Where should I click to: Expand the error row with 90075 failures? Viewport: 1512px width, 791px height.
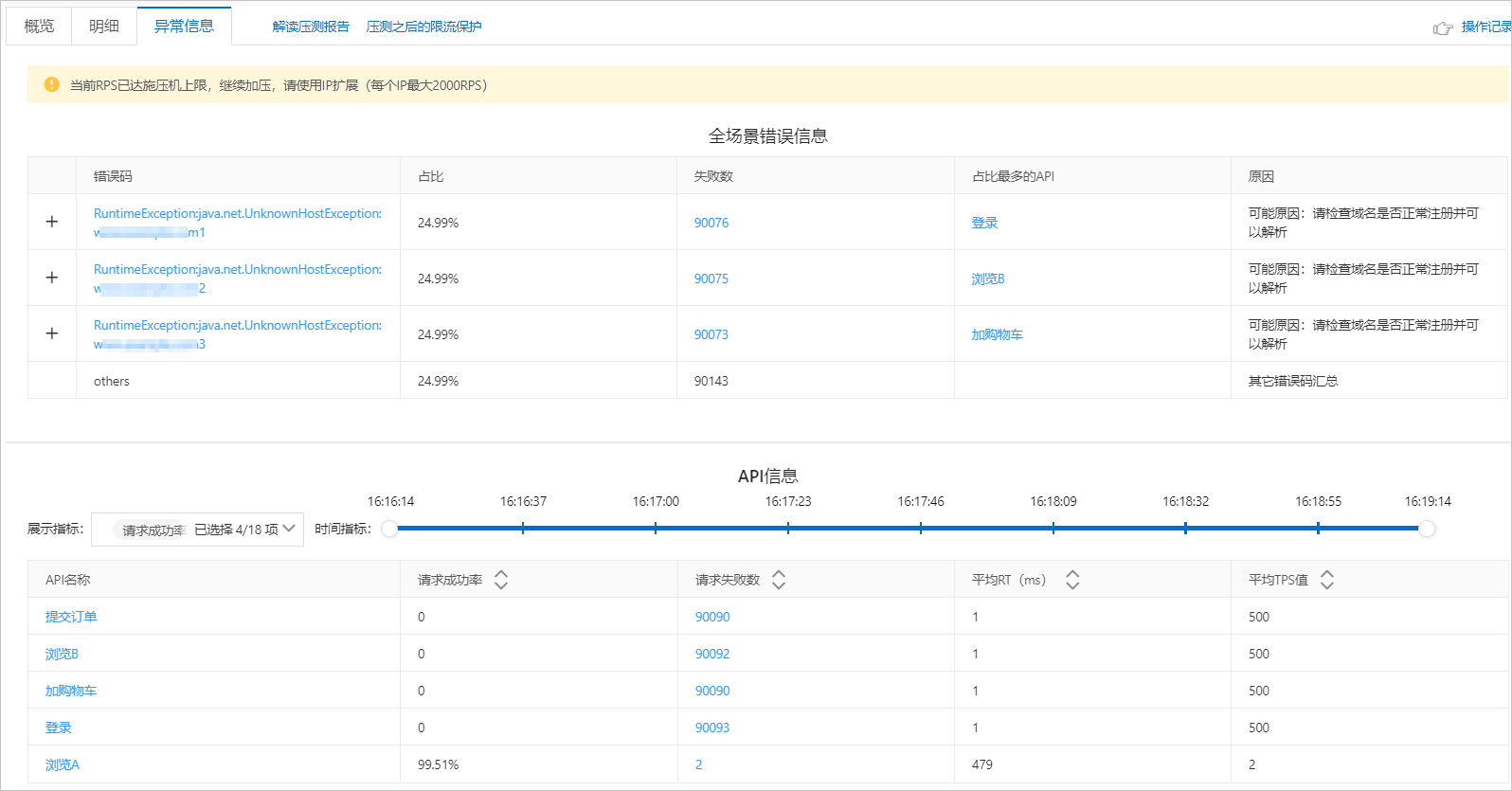(x=52, y=278)
